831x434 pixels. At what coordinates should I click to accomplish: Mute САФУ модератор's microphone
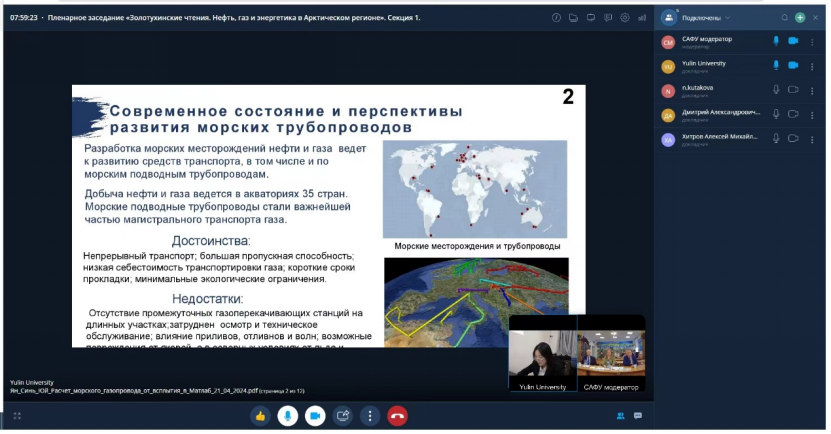(x=776, y=40)
